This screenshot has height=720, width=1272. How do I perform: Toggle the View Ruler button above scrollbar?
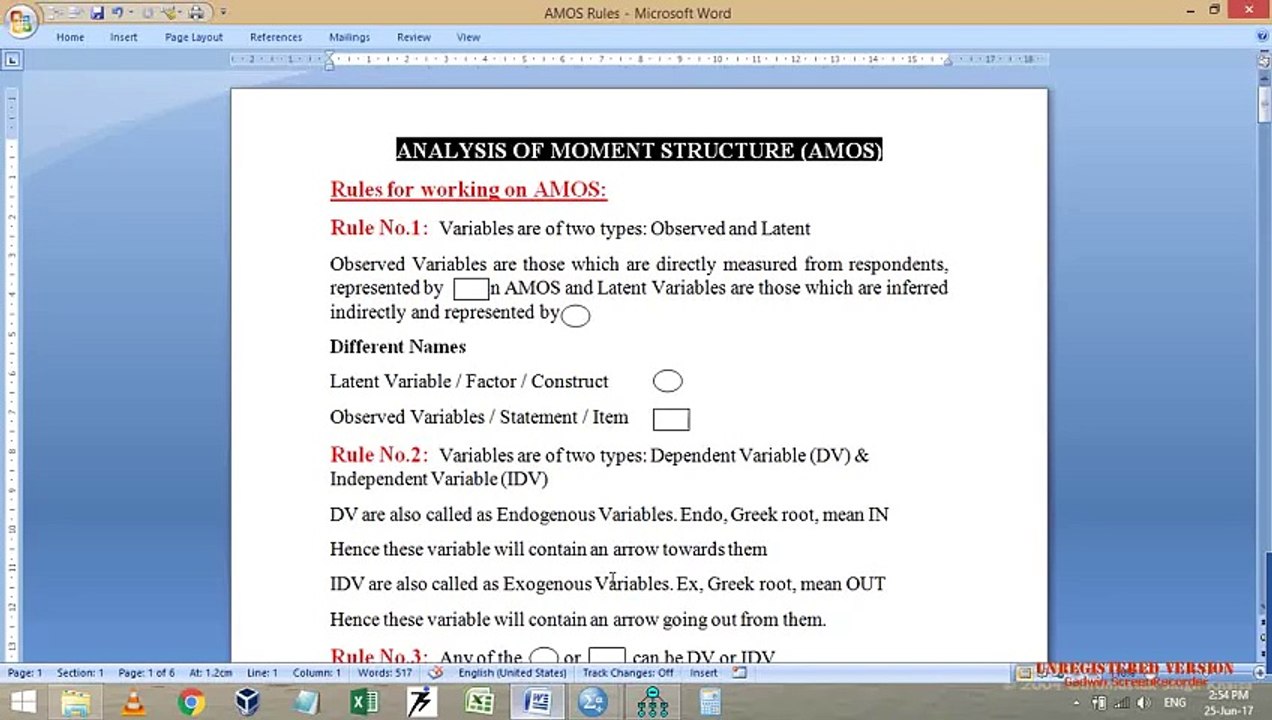coord(1263,60)
